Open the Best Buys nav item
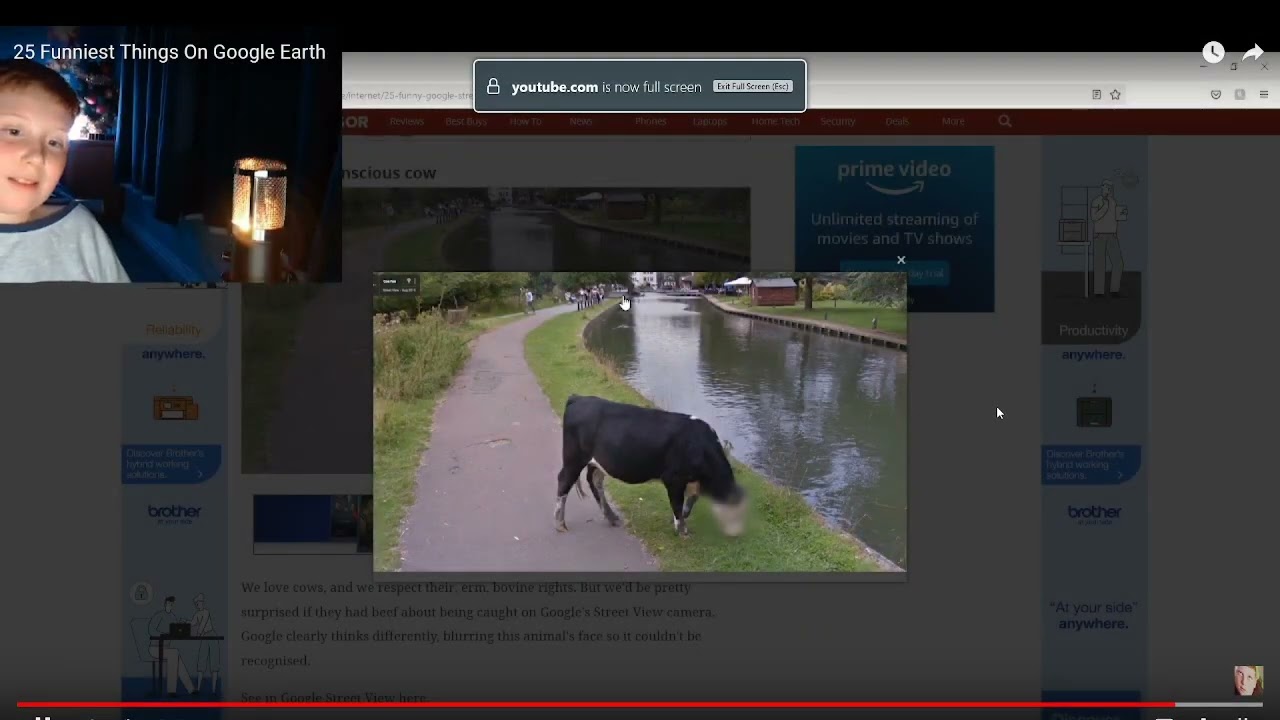Viewport: 1280px width, 720px height. [x=466, y=121]
